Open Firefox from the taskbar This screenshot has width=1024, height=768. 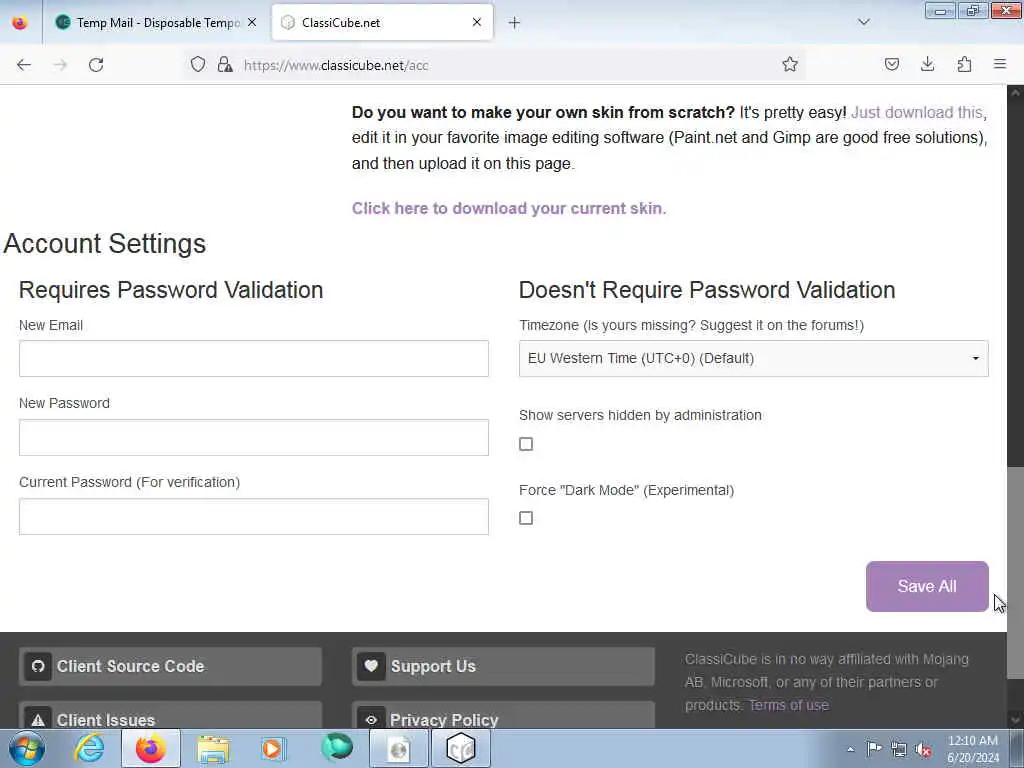(151, 748)
